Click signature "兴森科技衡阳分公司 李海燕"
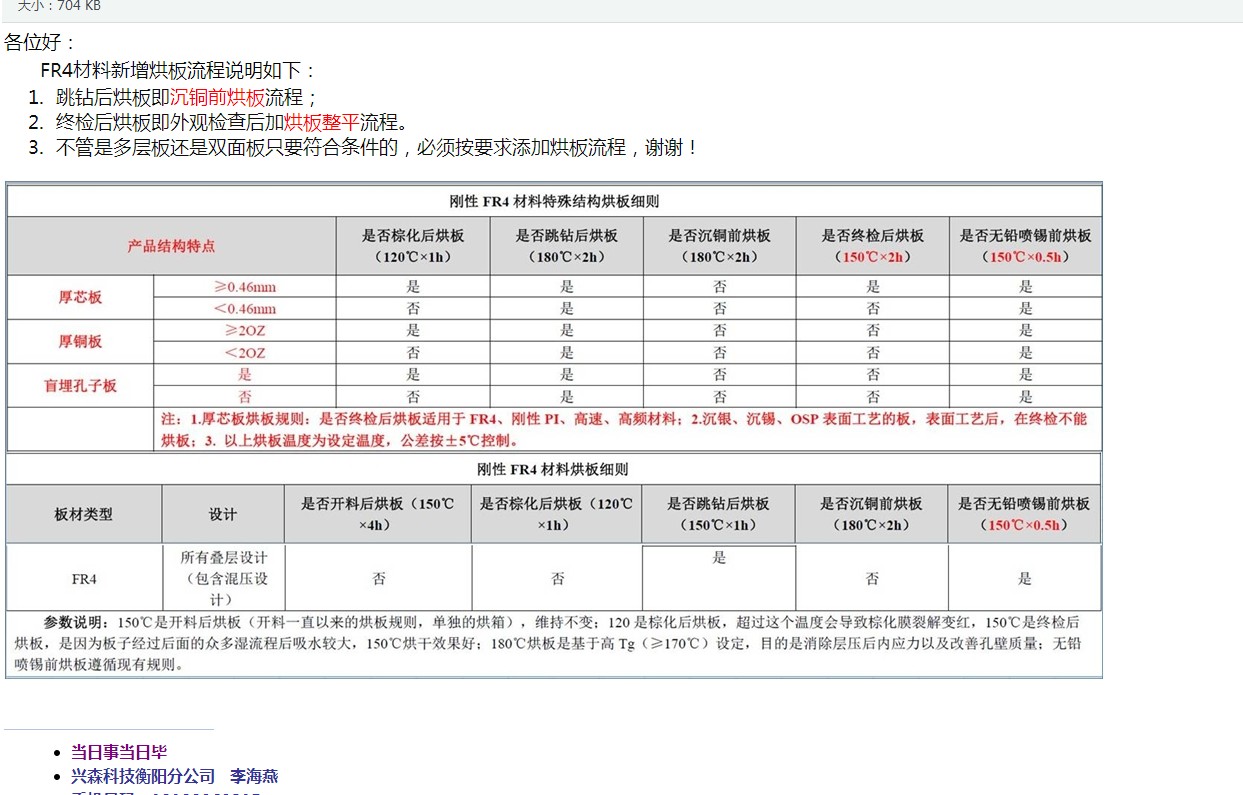Viewport: 1243px width, 795px height. click(174, 776)
